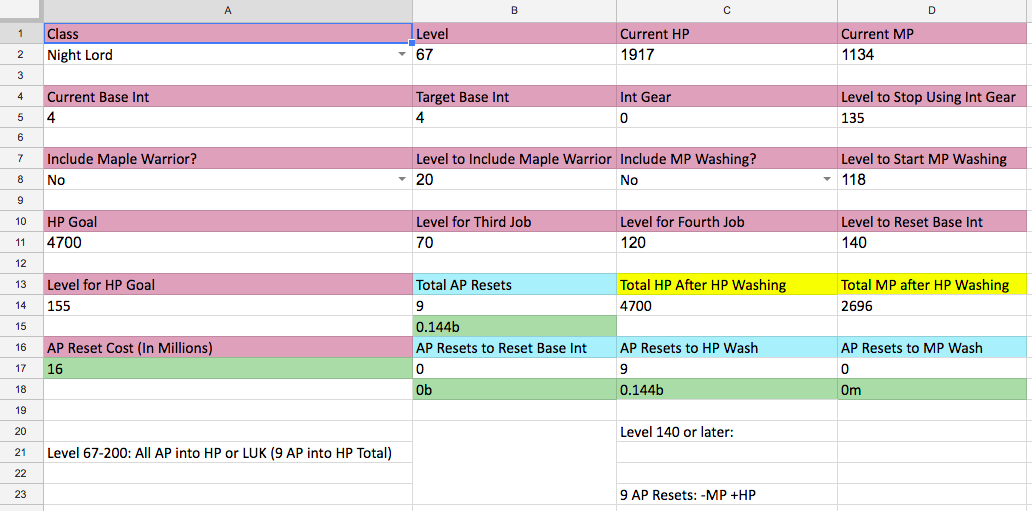Click the Int Gear header cell

pos(727,97)
